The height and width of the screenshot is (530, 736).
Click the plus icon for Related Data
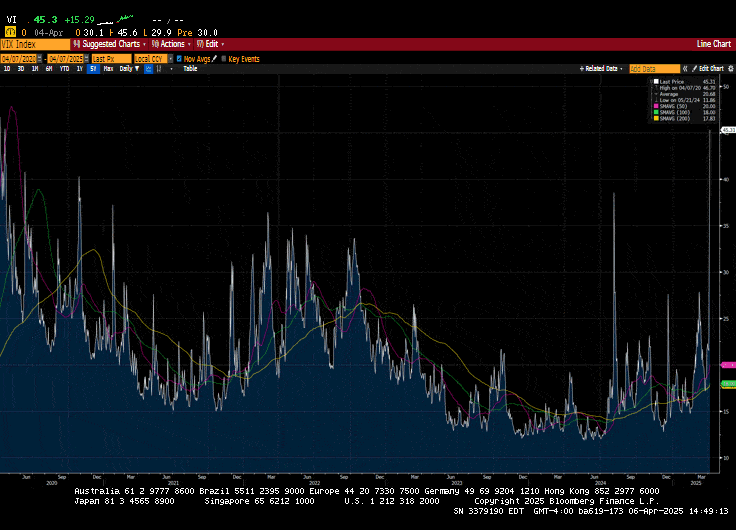tap(582, 69)
